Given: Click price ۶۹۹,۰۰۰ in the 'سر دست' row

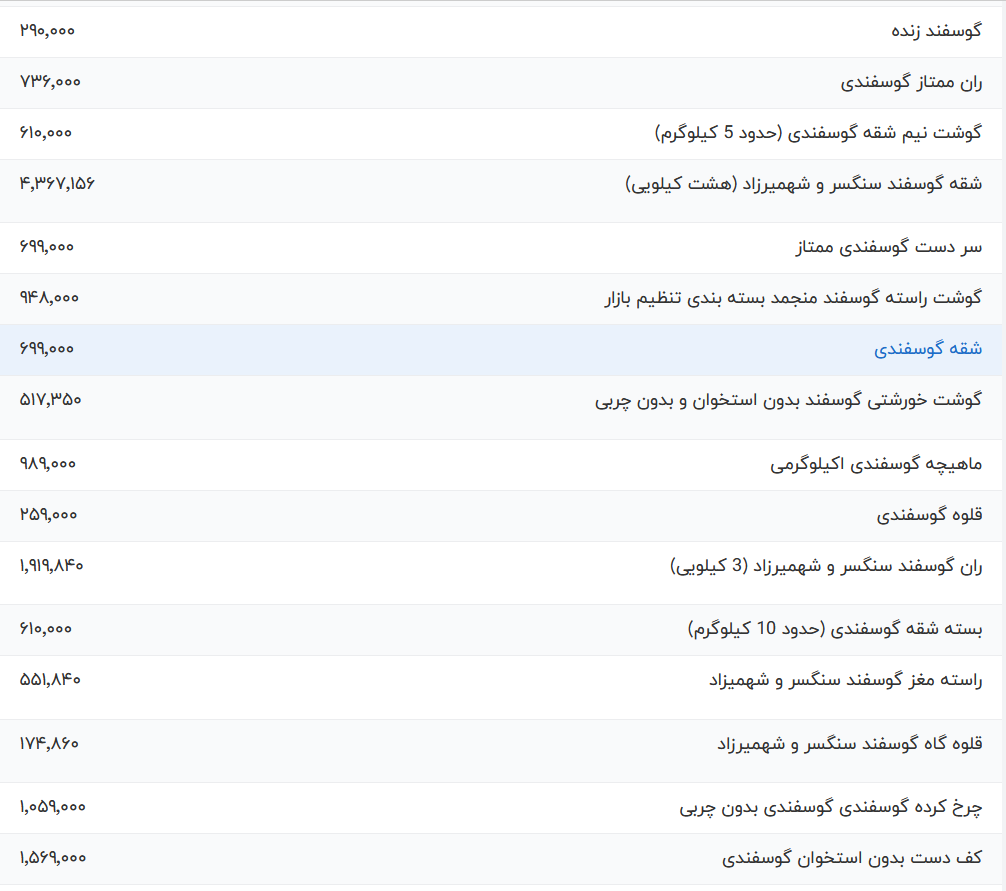Looking at the screenshot, I should click(x=47, y=247).
